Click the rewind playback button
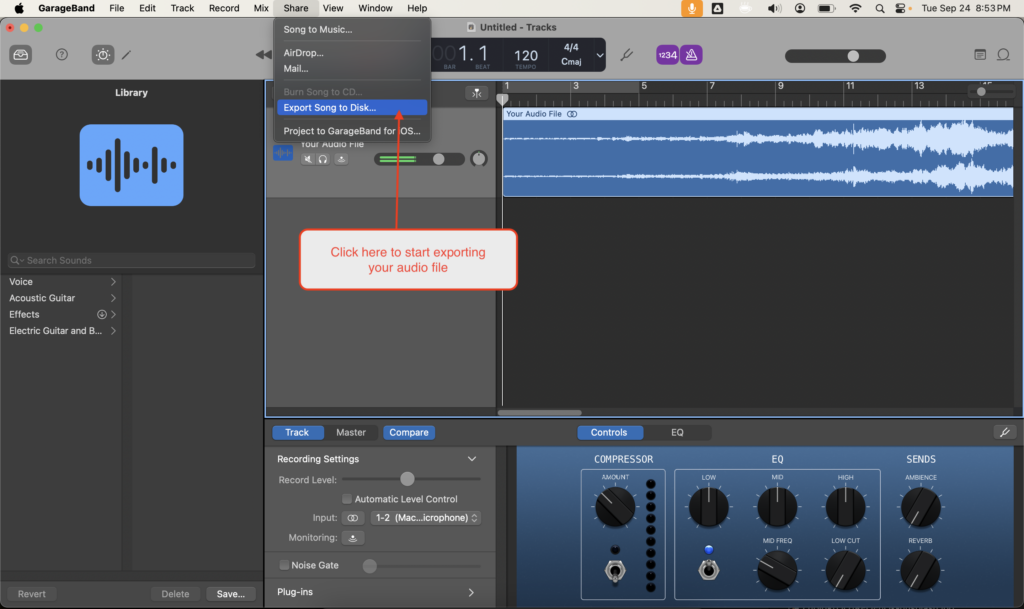1024x609 pixels. [263, 55]
